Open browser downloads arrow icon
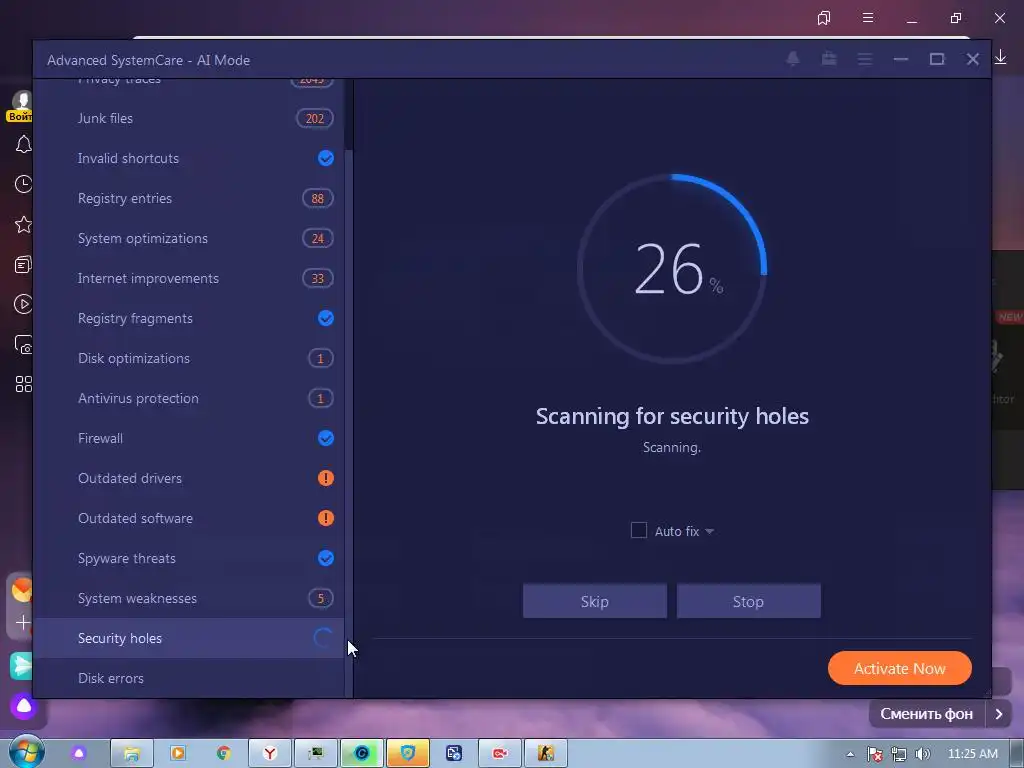1024x768 pixels. [1000, 58]
